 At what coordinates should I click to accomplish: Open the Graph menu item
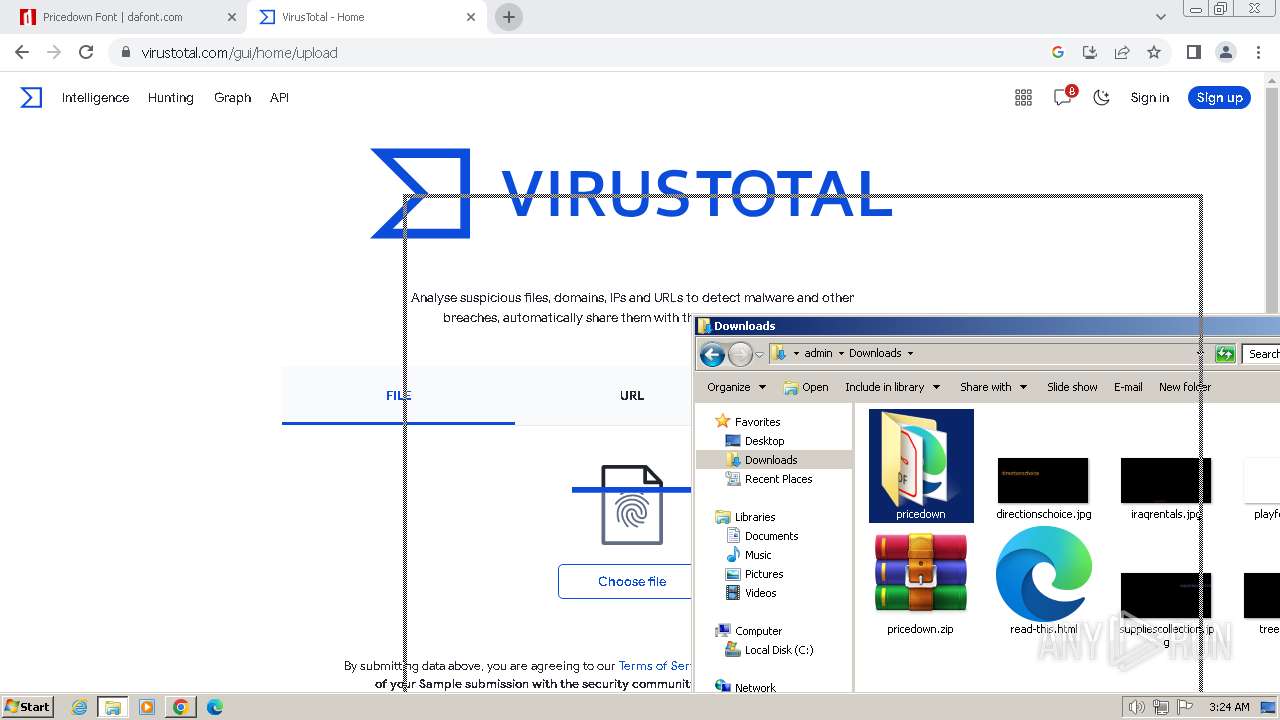click(x=232, y=97)
